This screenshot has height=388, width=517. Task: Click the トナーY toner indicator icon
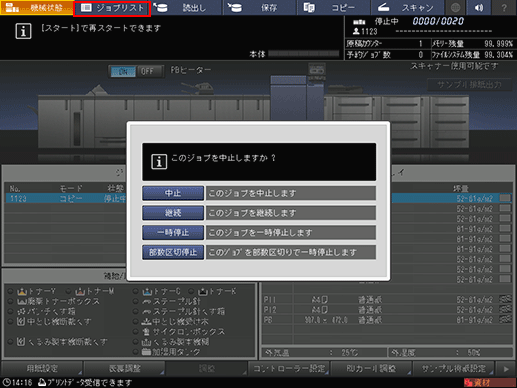[x=22, y=292]
